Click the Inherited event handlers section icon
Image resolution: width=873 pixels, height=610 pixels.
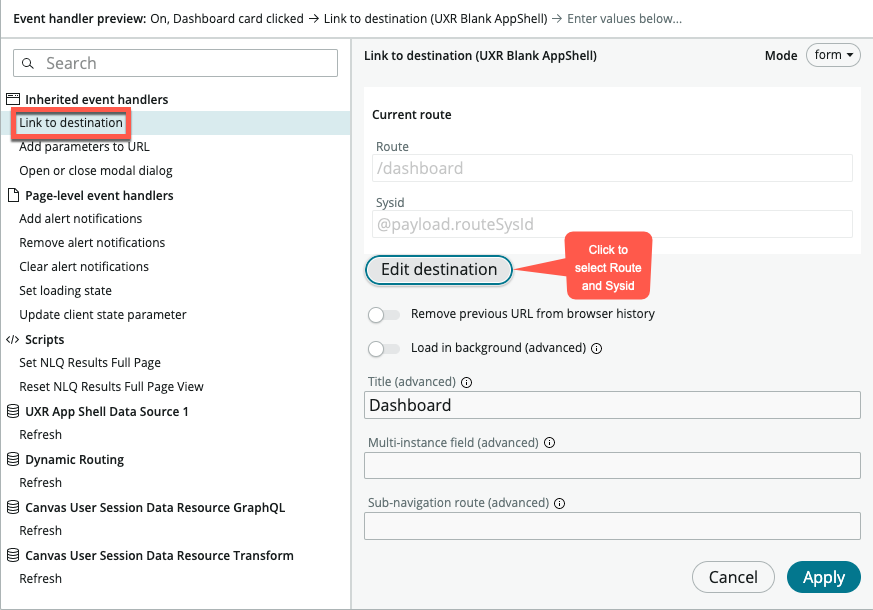point(15,99)
